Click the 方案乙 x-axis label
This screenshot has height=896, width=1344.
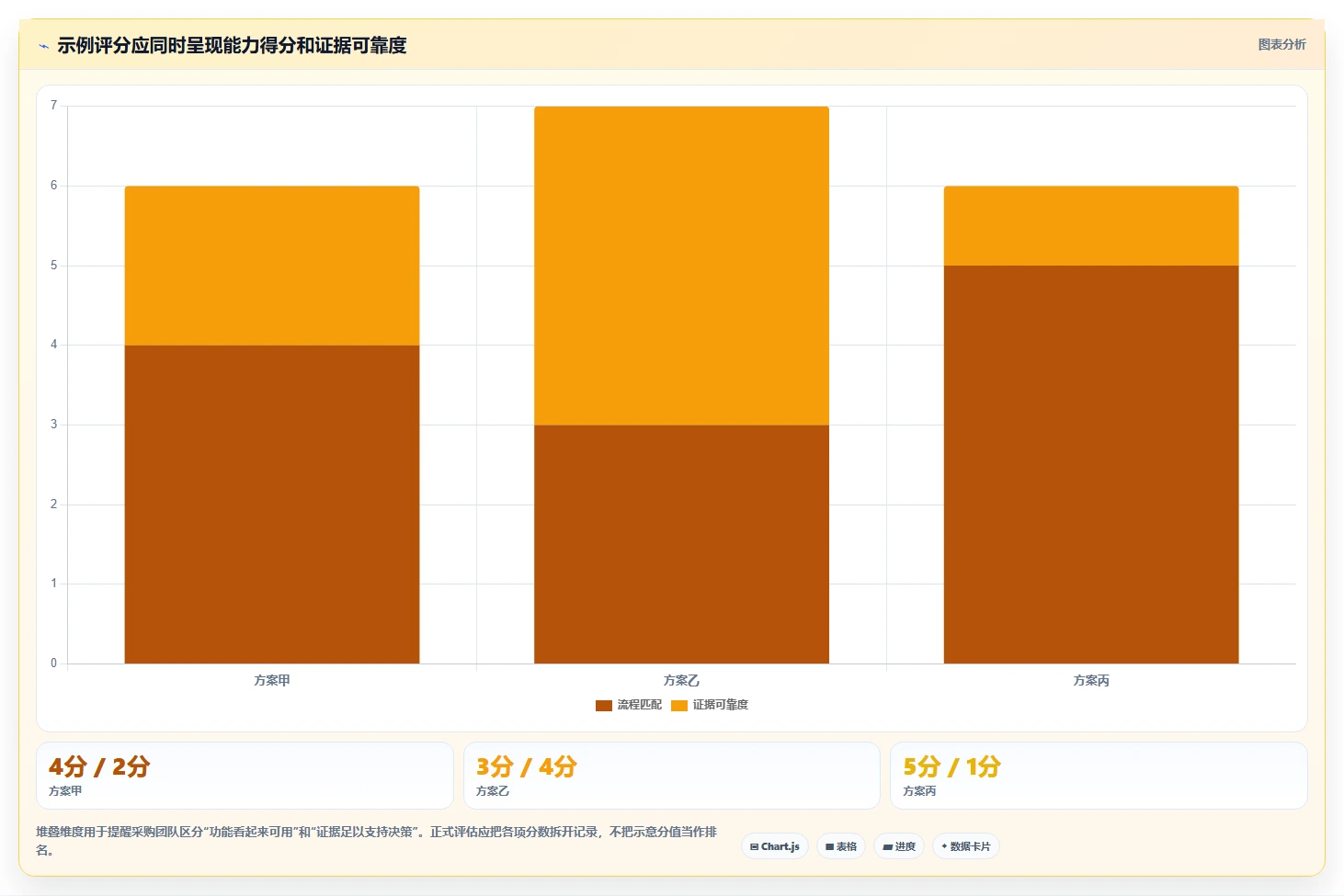coord(681,681)
